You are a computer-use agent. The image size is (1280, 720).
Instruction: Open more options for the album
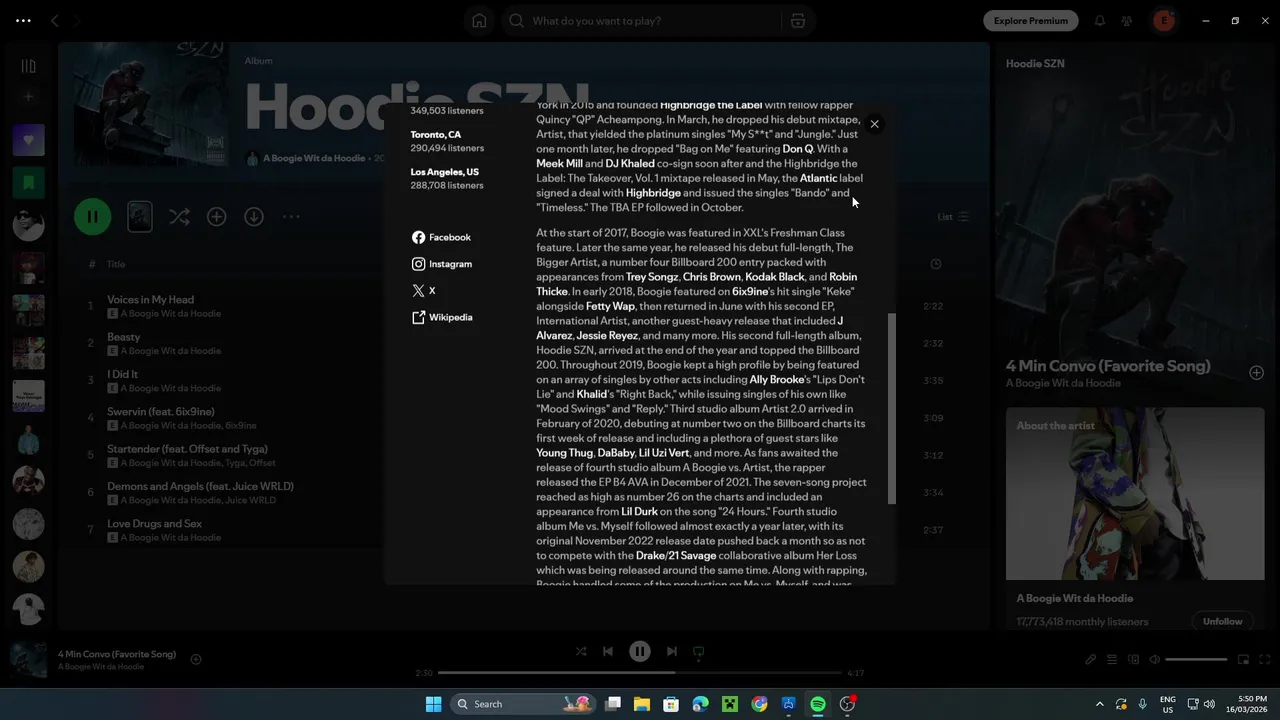291,217
